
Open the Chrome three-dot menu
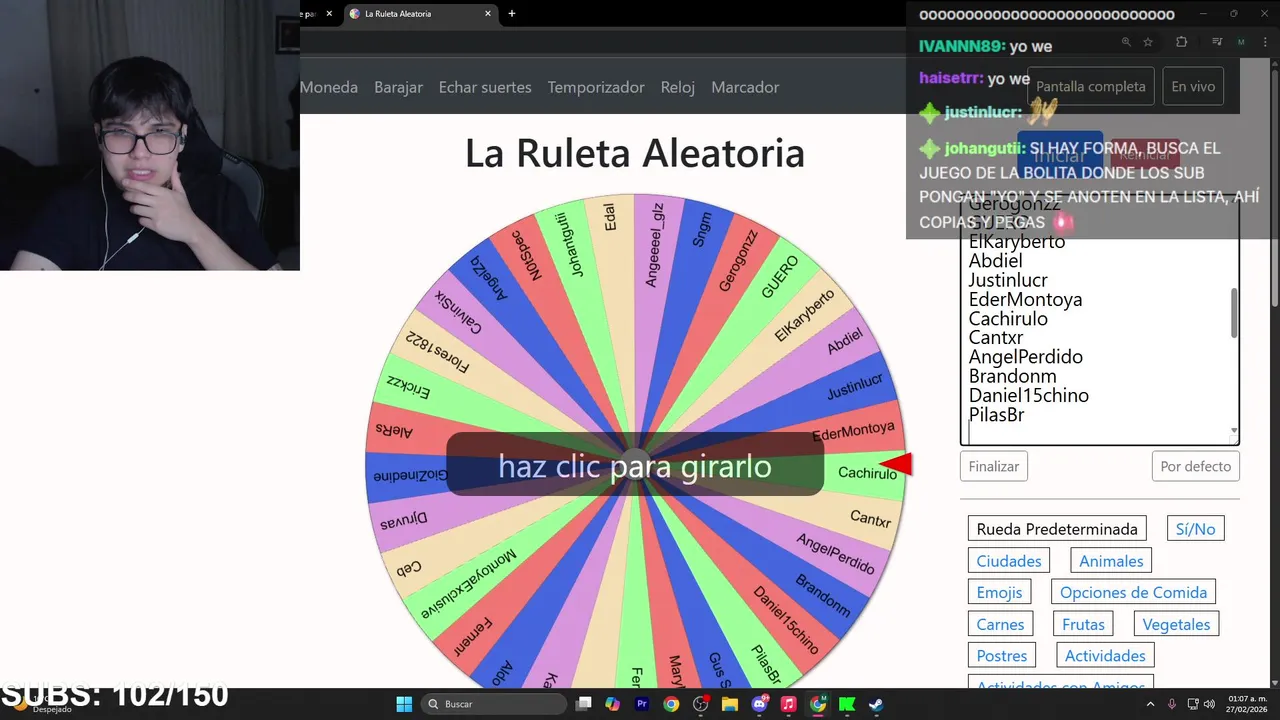pos(1265,42)
